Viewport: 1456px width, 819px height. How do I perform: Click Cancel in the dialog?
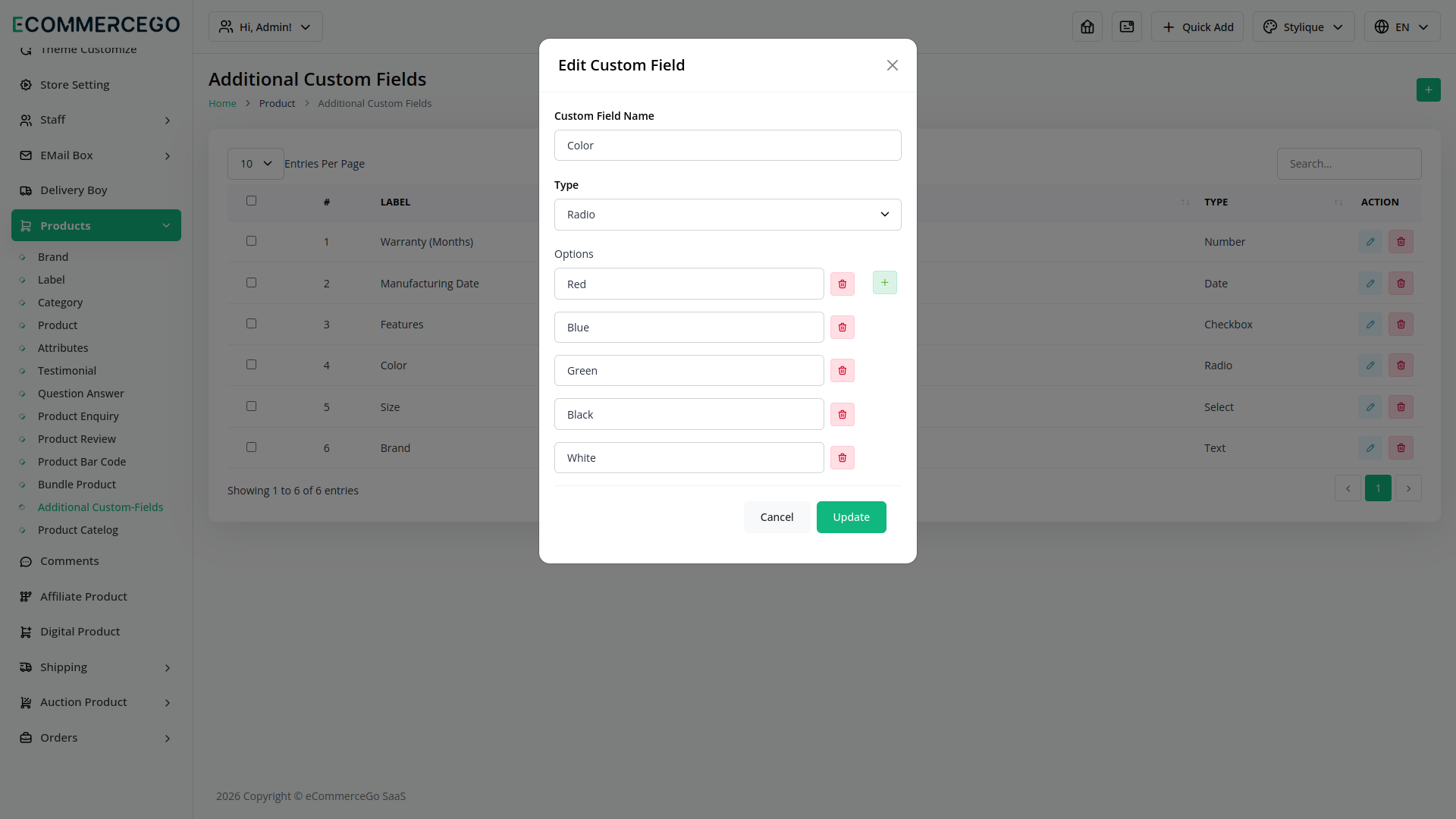point(777,517)
